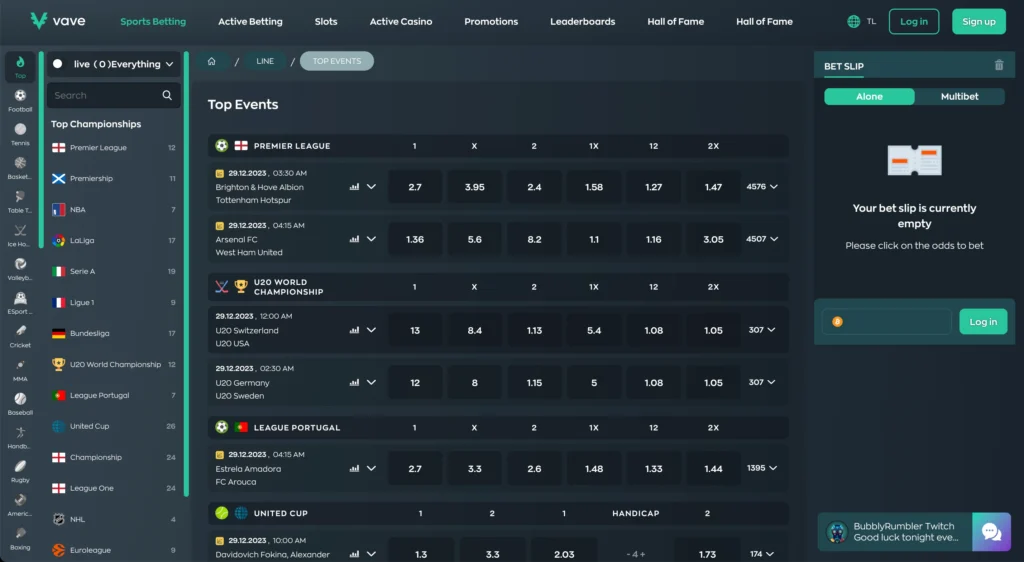Select the Basketball sport icon
1024x562 pixels.
click(20, 163)
